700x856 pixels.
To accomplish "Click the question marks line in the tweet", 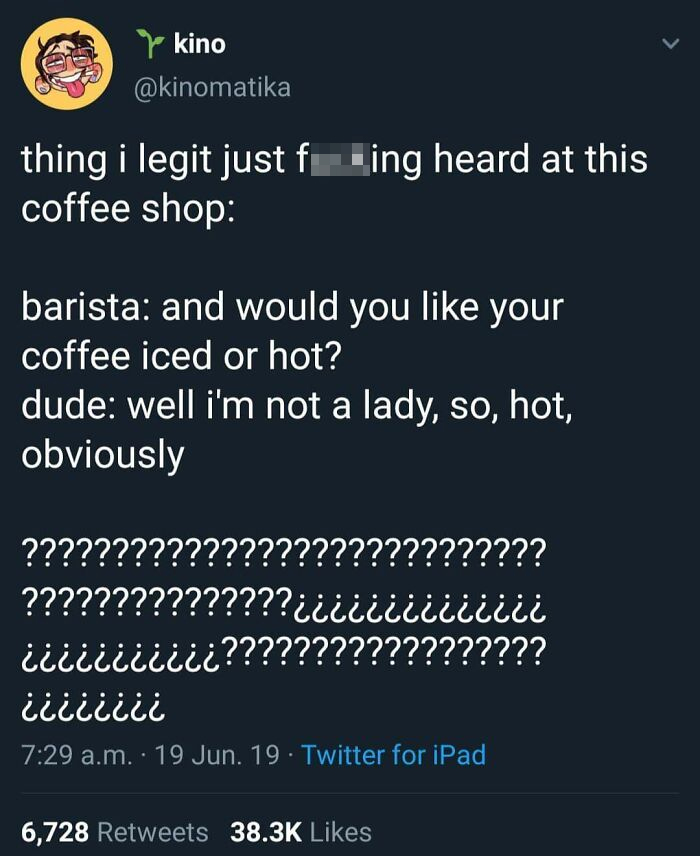I will [x=285, y=548].
